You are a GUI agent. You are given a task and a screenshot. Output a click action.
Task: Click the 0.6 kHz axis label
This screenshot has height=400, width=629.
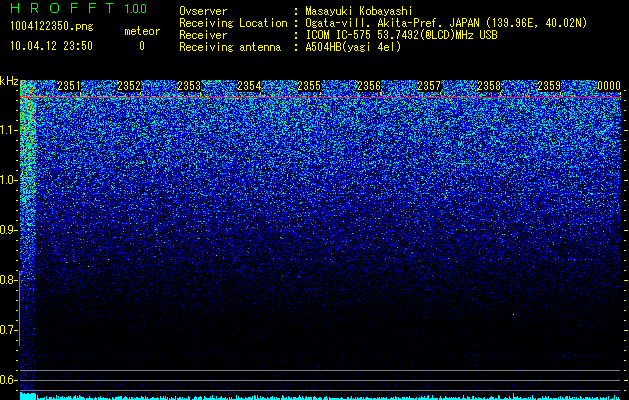coord(8,380)
